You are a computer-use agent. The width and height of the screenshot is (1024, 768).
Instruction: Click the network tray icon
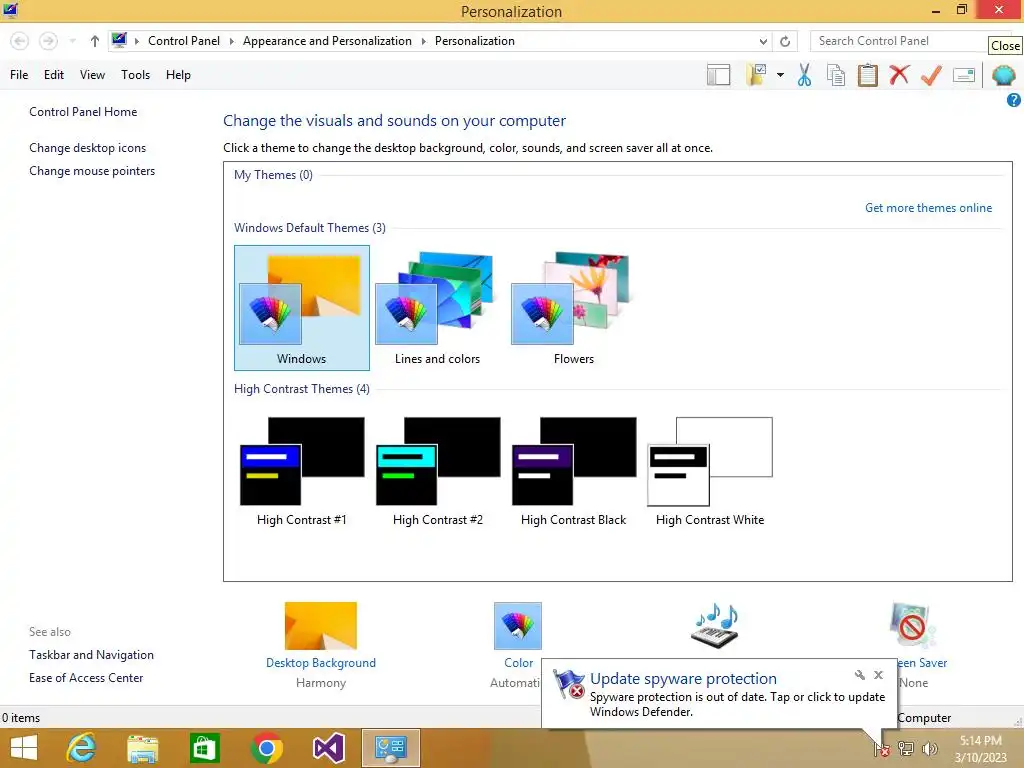tap(906, 749)
